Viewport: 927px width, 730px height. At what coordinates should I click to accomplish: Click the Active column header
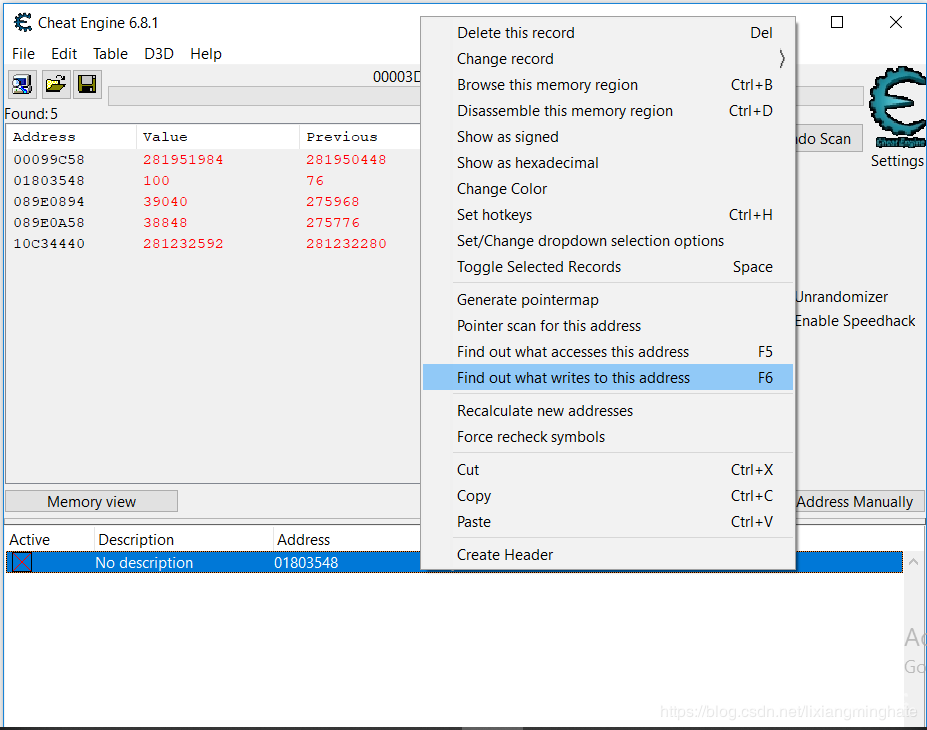[x=50, y=540]
